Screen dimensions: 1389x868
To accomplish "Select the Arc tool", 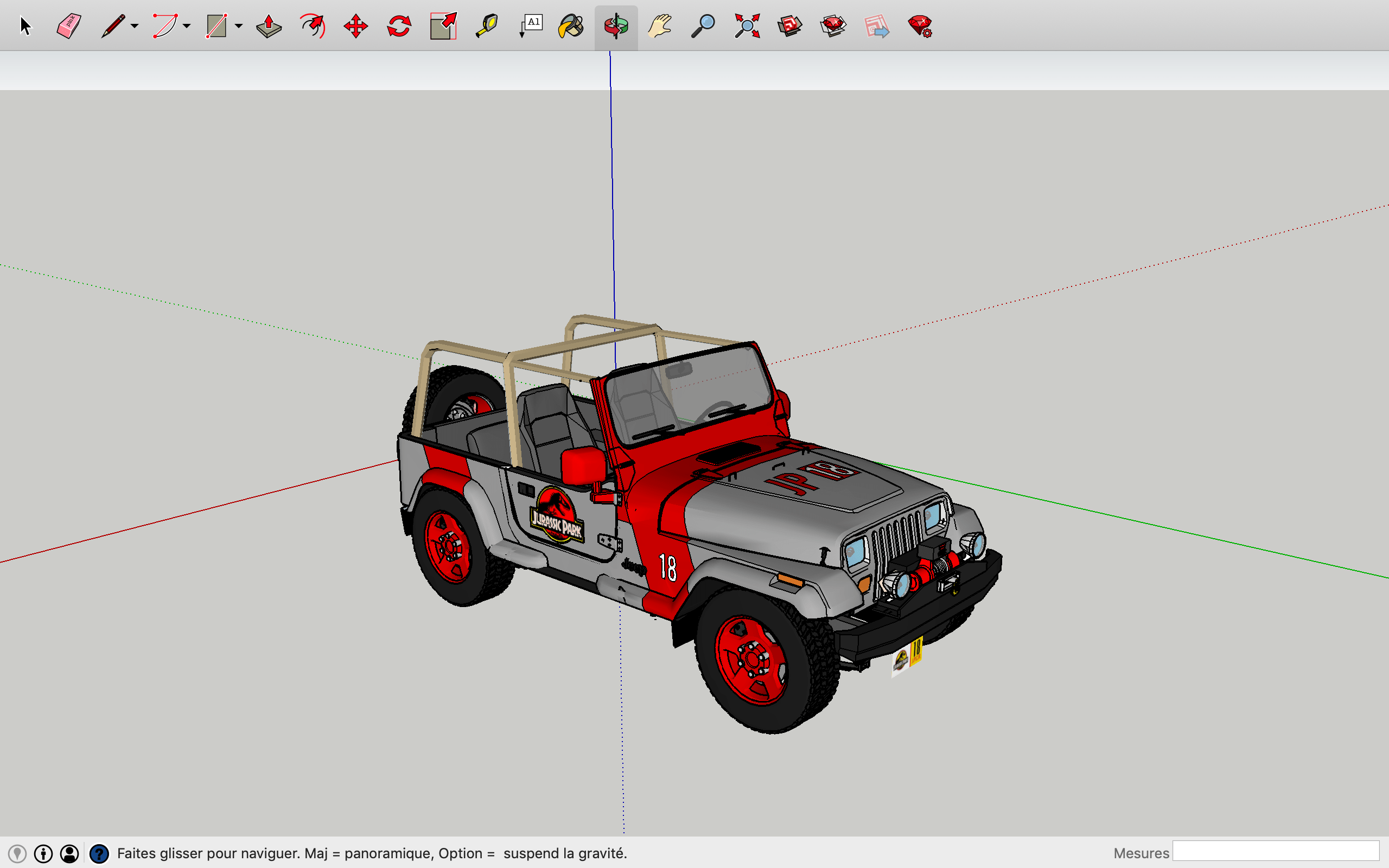I will tap(165, 27).
